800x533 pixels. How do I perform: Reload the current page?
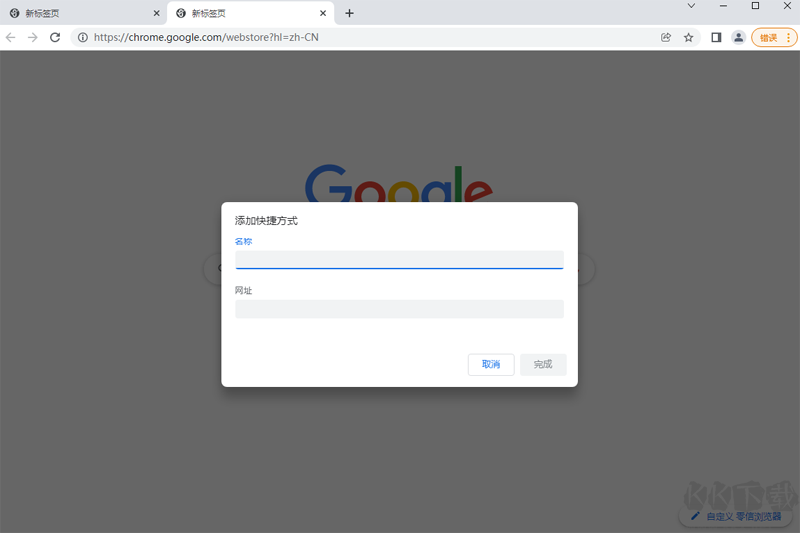click(x=55, y=37)
